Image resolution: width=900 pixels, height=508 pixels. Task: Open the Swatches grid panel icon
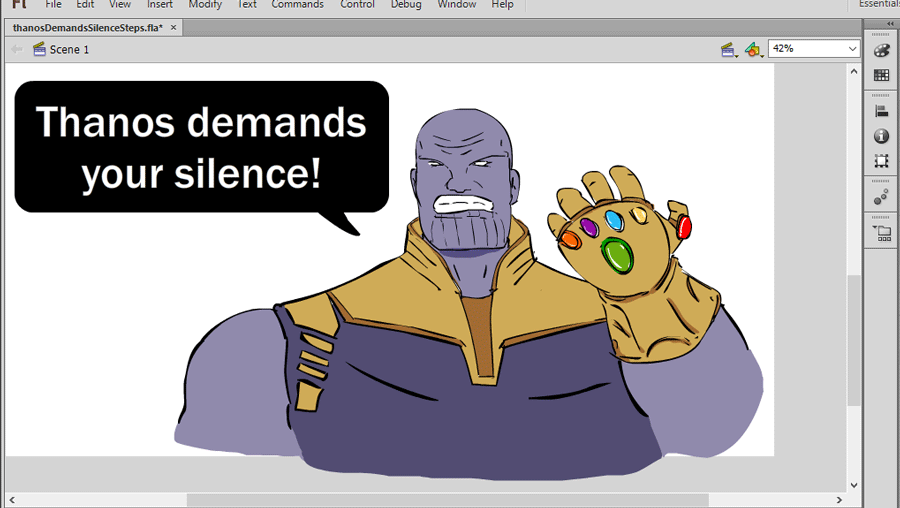[x=882, y=75]
